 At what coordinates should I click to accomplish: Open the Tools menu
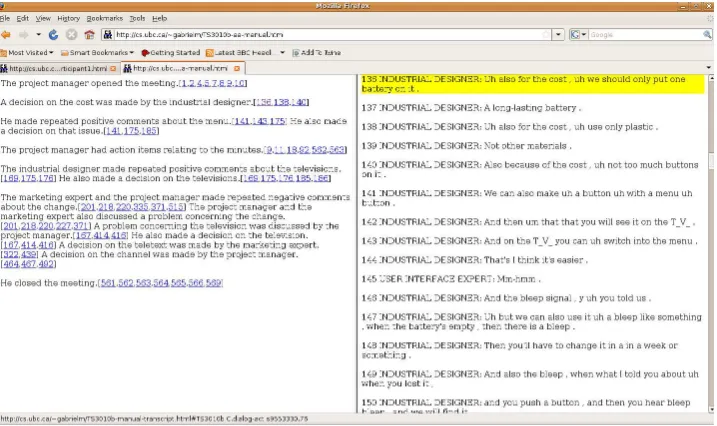(137, 18)
